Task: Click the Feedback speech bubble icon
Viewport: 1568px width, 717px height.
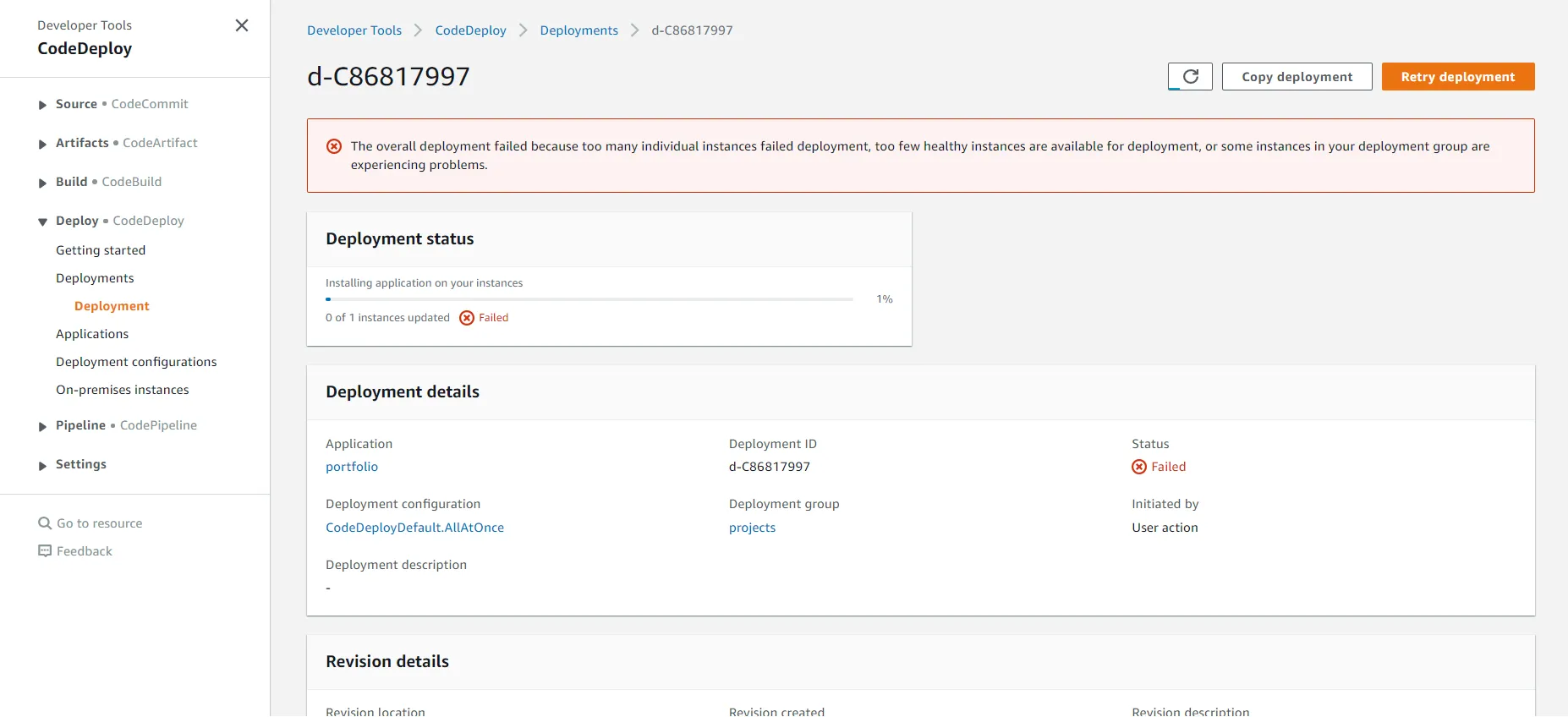Action: point(45,551)
